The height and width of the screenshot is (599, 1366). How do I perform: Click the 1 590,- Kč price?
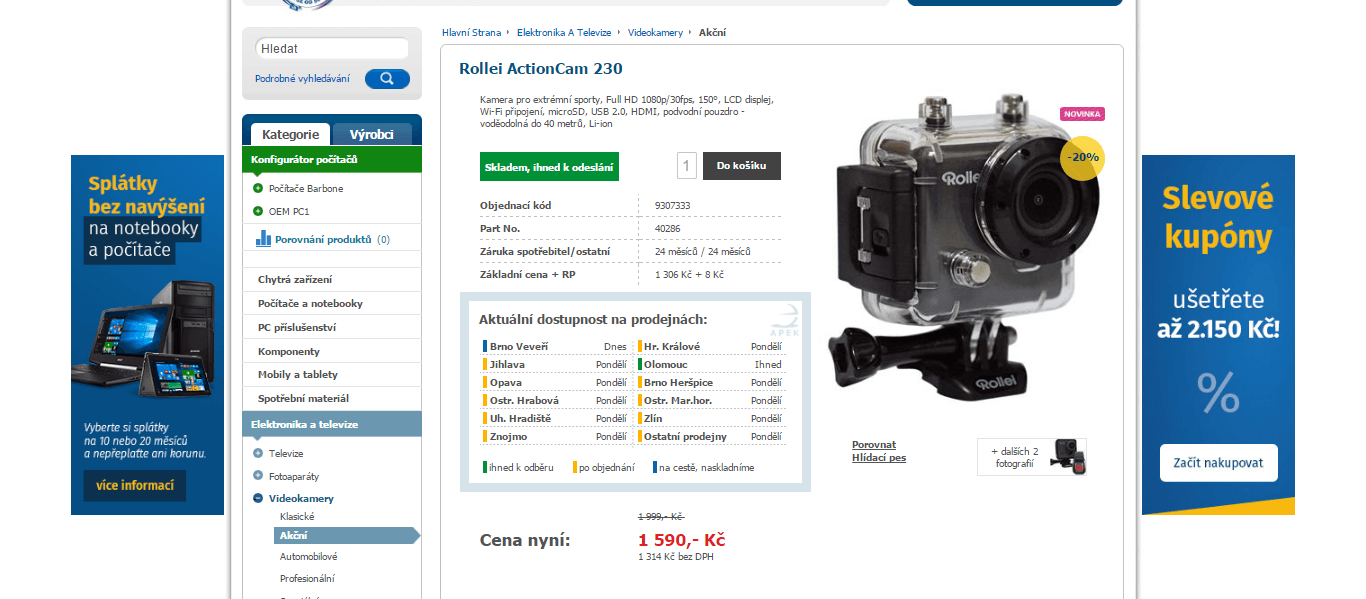coord(681,540)
